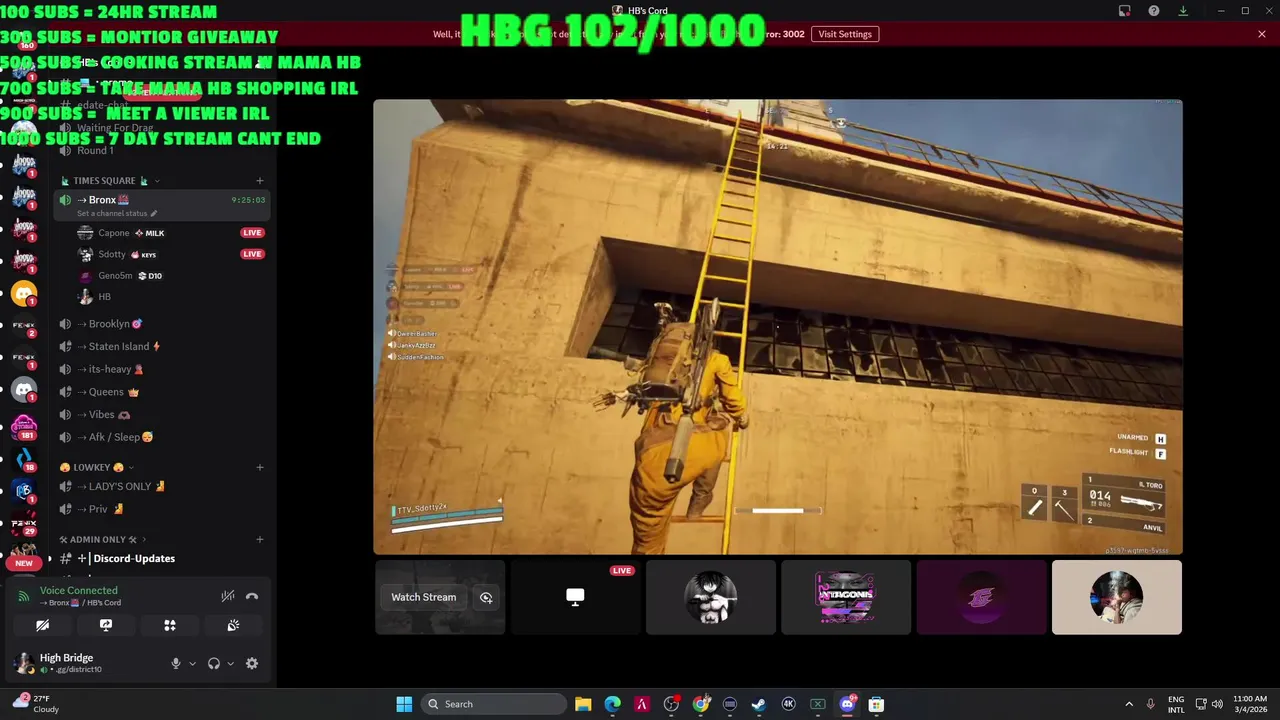The width and height of the screenshot is (1280, 720).
Task: Dismiss the red error banner
Action: (x=1262, y=34)
